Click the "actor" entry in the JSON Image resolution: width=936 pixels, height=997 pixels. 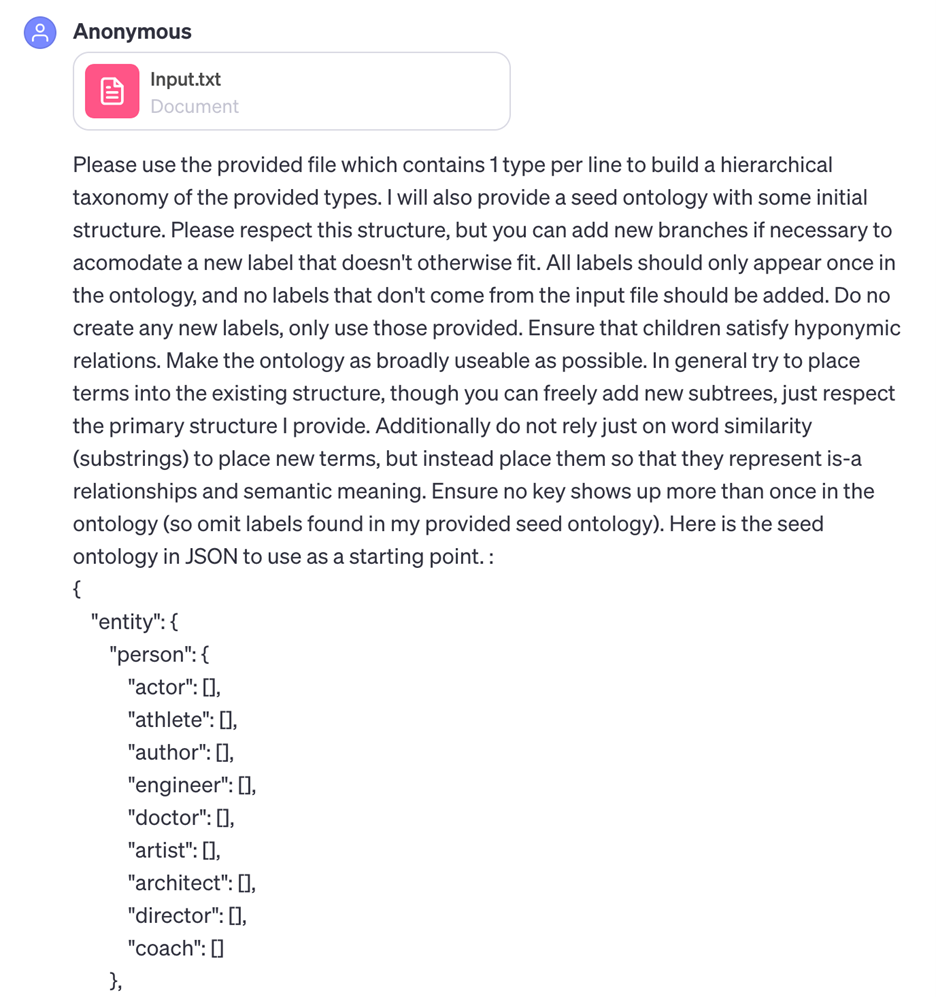coord(160,687)
